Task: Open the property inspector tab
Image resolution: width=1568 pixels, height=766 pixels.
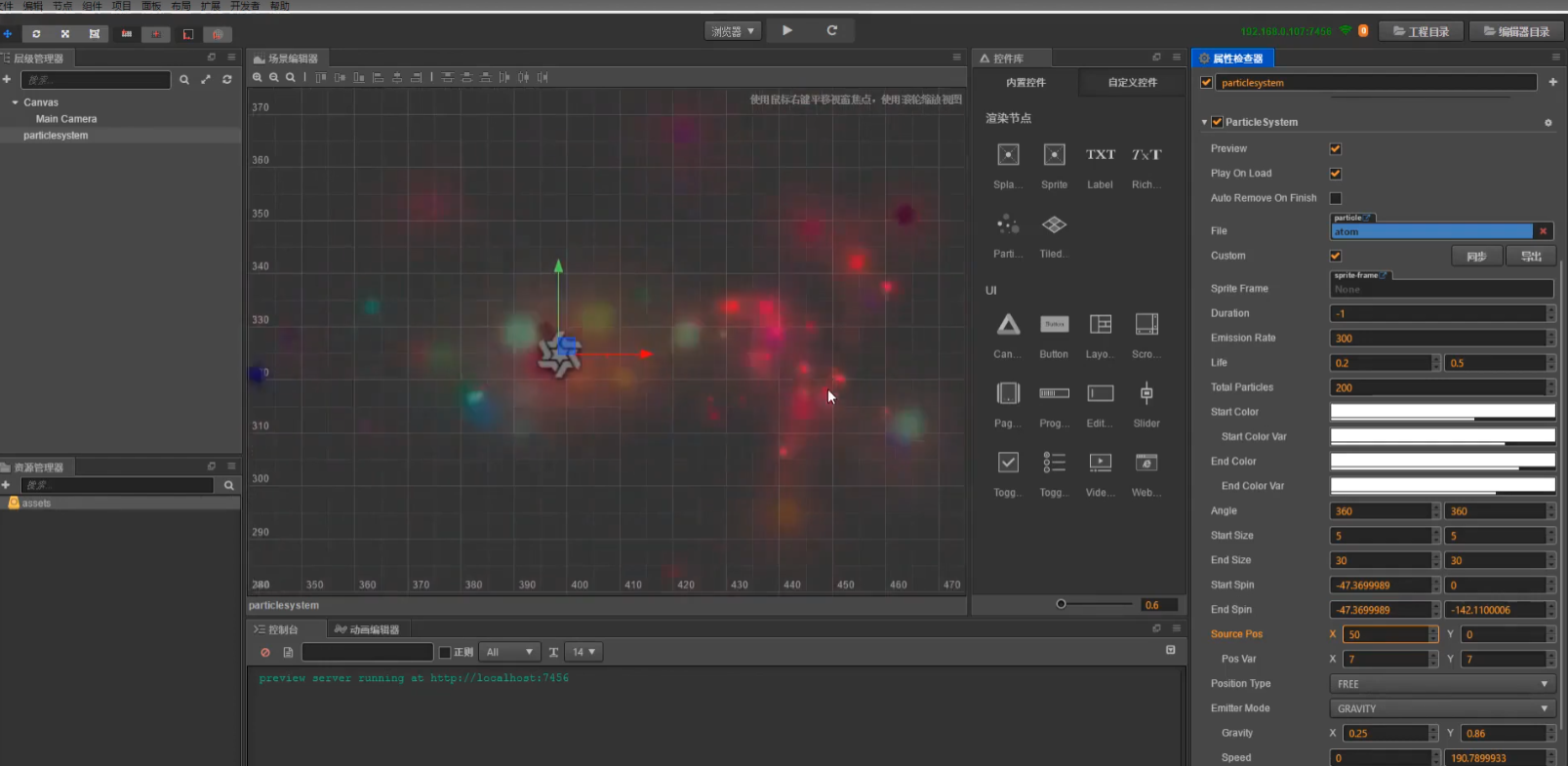Action: [x=1230, y=59]
